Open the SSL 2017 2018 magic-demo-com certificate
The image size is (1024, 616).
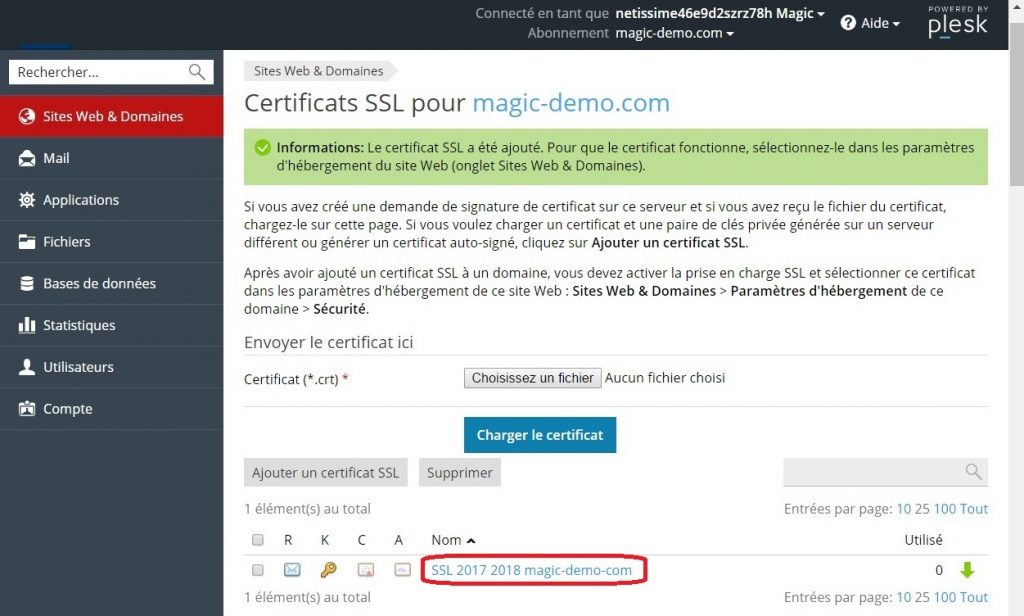coord(532,570)
